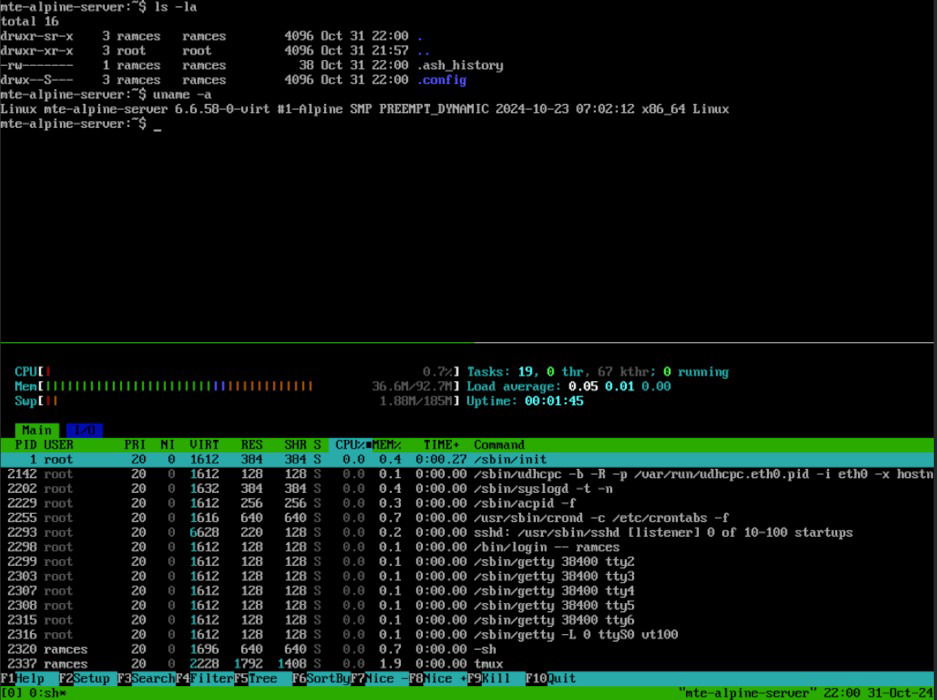
Task: Open the htop setup screen via F2Setup
Action: click(x=80, y=677)
